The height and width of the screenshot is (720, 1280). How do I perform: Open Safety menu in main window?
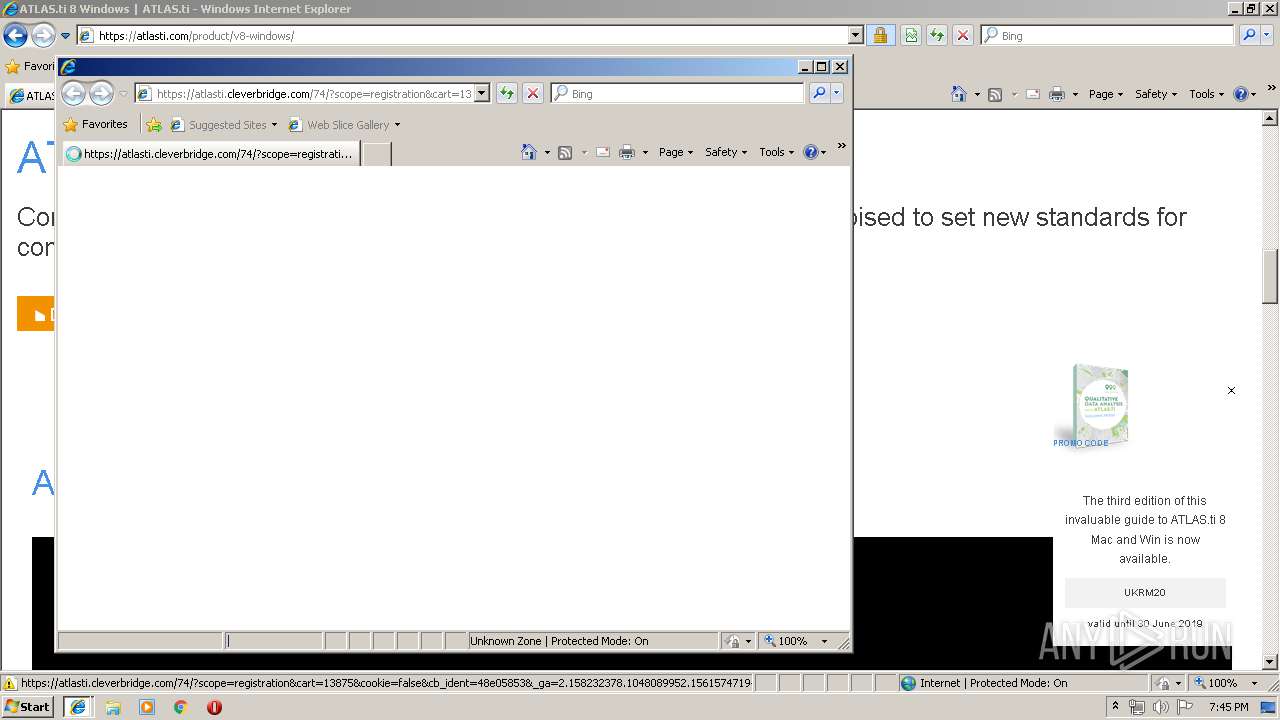(1156, 94)
